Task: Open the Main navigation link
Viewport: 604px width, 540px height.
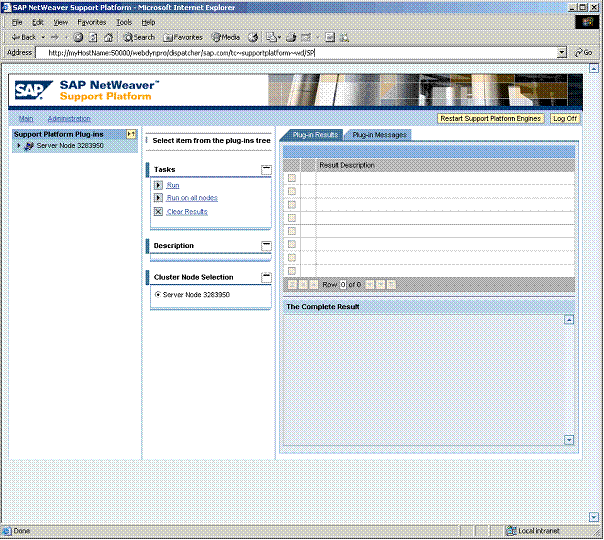Action: (x=26, y=119)
